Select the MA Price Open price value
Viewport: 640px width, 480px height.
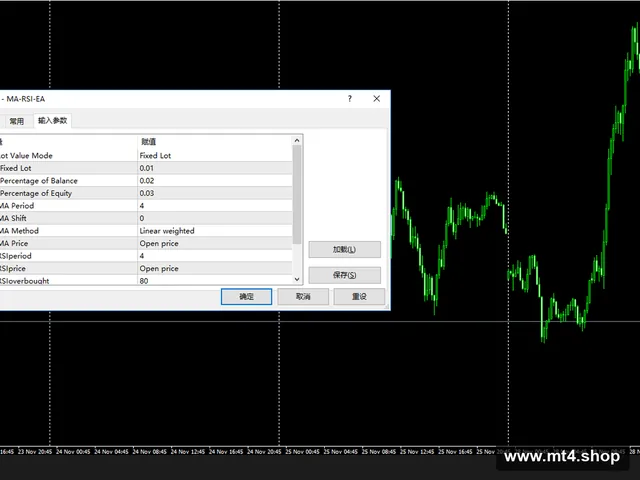pos(159,244)
